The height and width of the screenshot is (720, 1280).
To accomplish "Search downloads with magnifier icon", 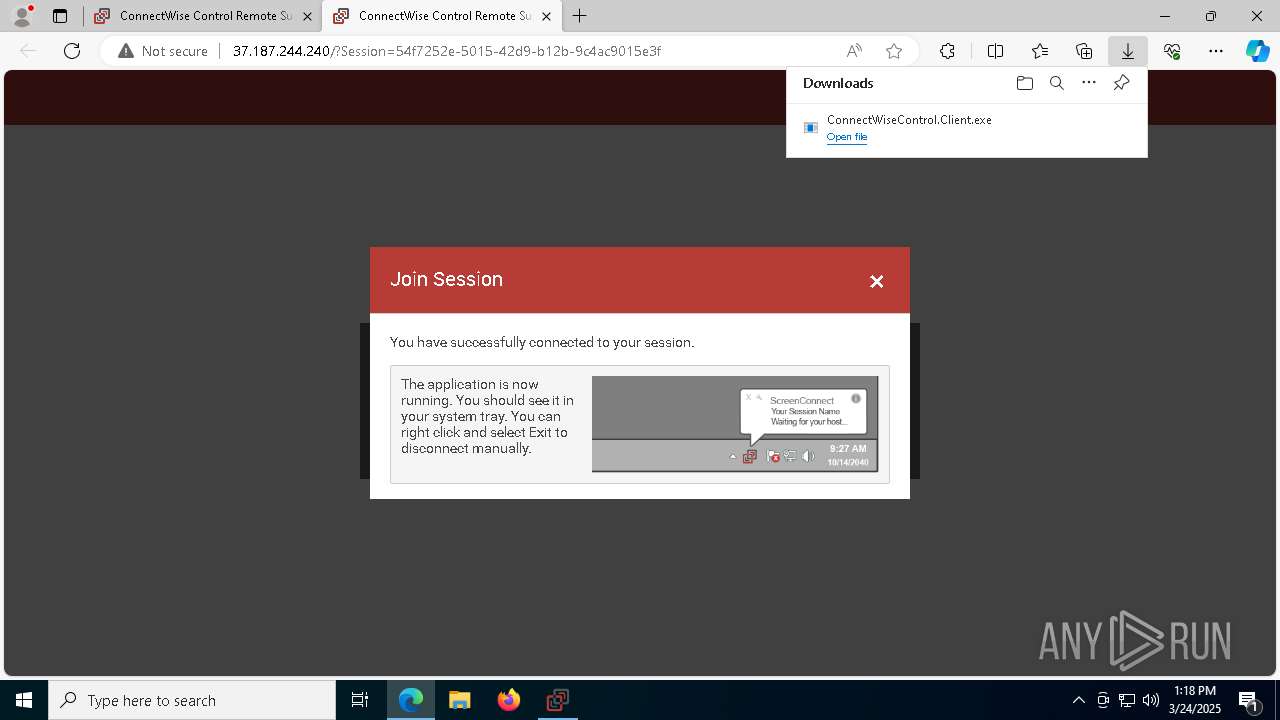I will click(1056, 83).
